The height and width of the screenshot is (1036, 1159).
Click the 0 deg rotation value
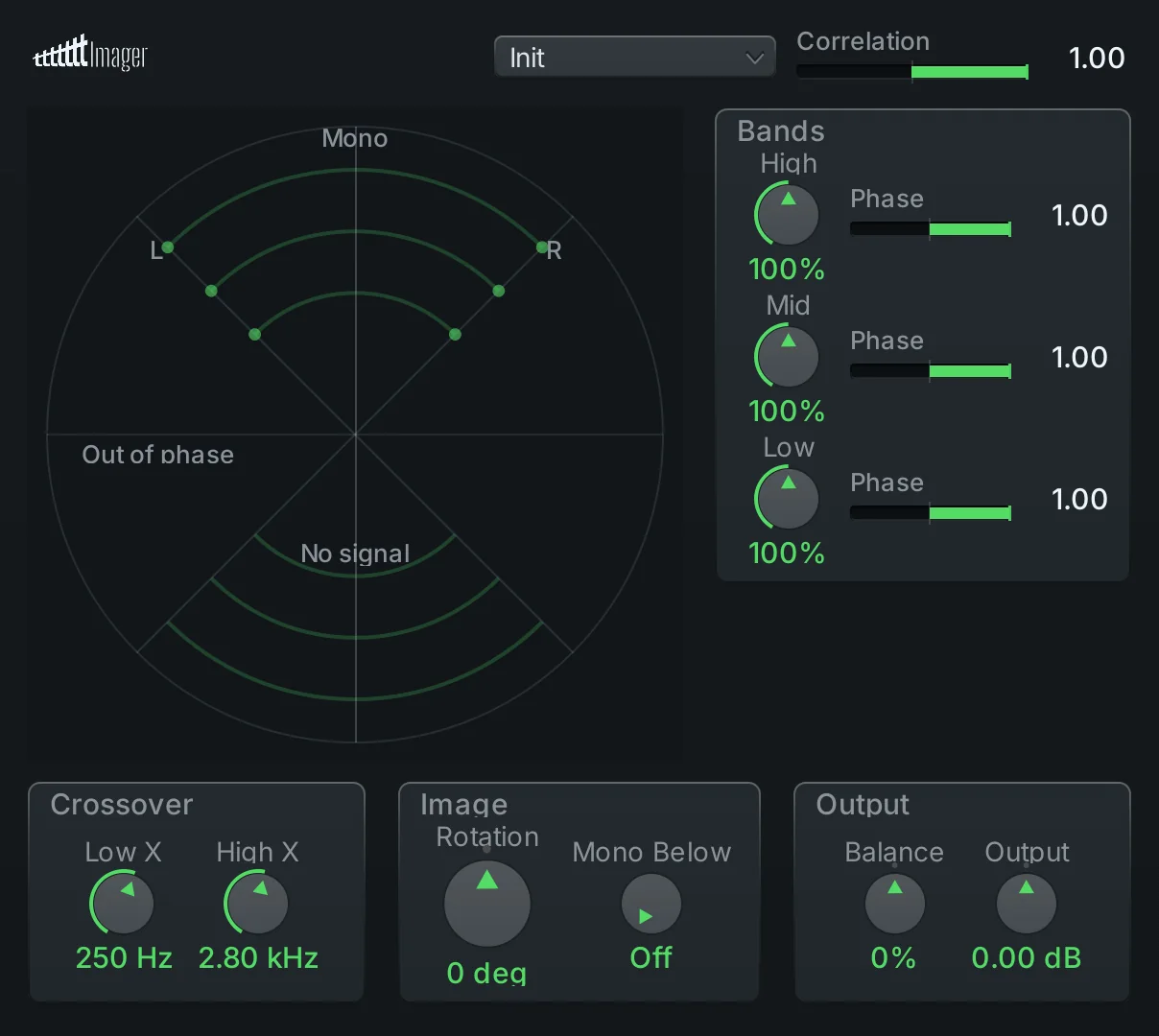[487, 973]
